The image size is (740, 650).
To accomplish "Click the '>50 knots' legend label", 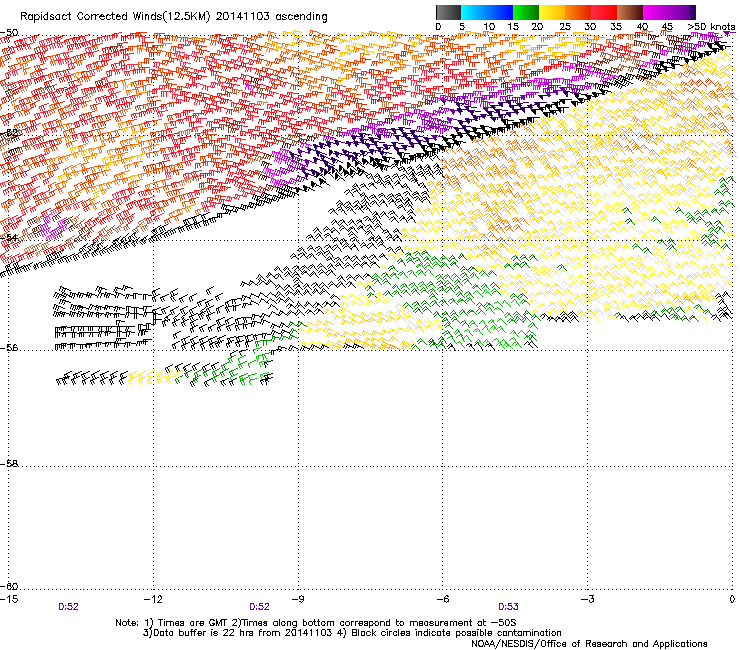I will tap(711, 27).
